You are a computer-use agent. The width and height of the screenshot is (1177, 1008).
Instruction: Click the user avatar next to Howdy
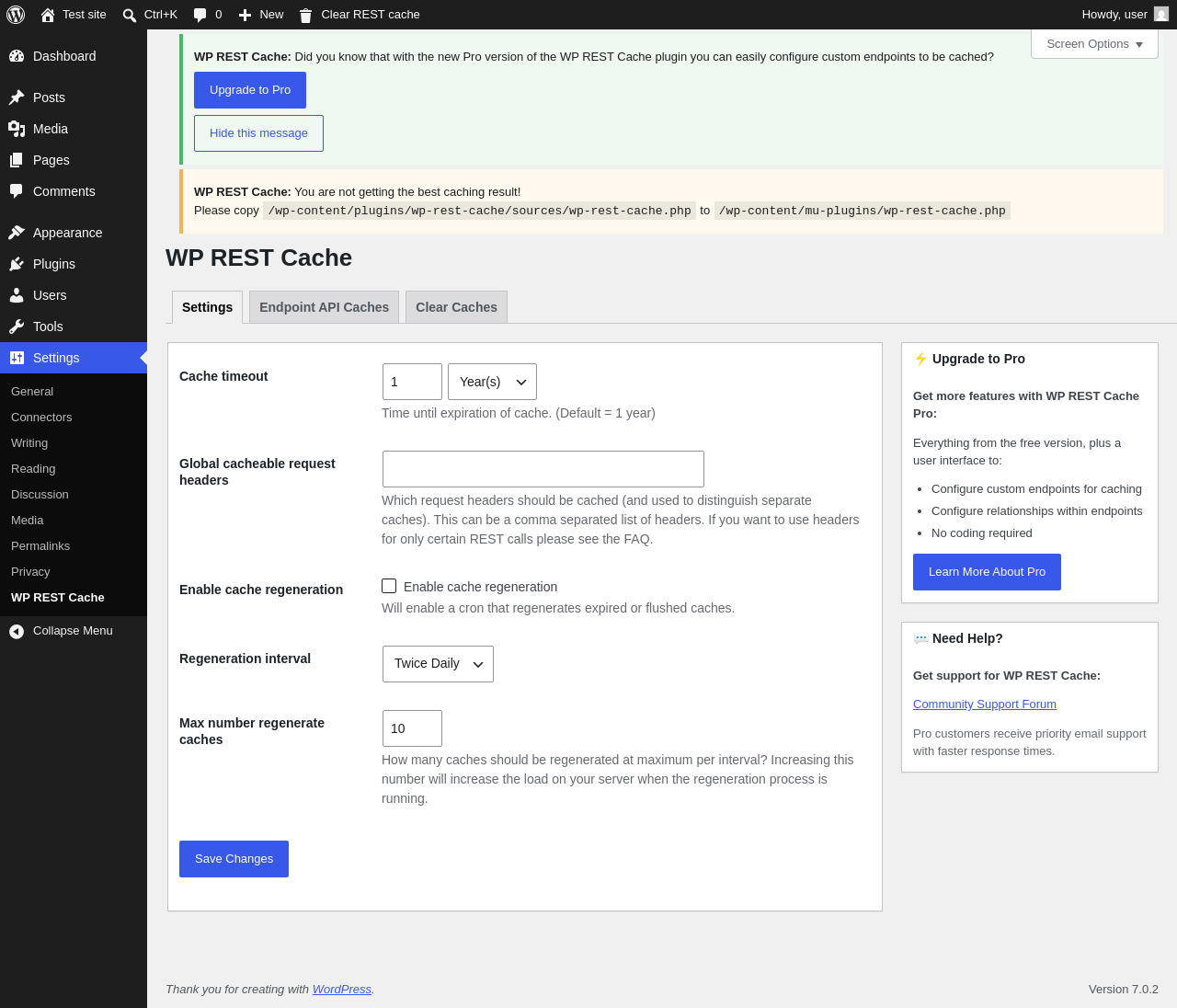coord(1161,15)
